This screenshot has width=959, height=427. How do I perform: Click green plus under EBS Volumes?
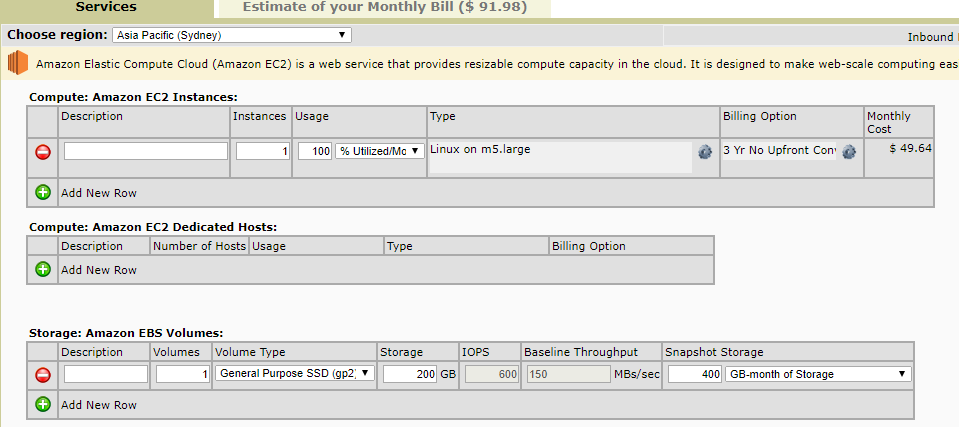[43, 404]
